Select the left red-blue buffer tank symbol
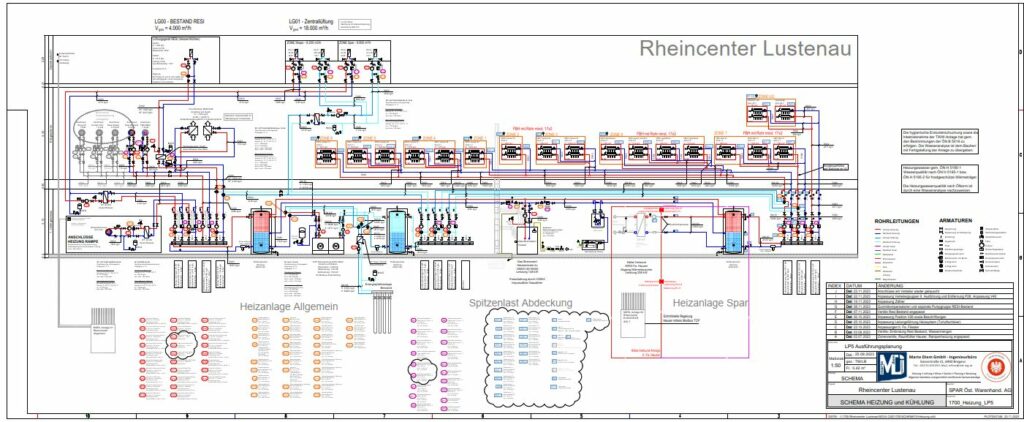 pos(263,228)
